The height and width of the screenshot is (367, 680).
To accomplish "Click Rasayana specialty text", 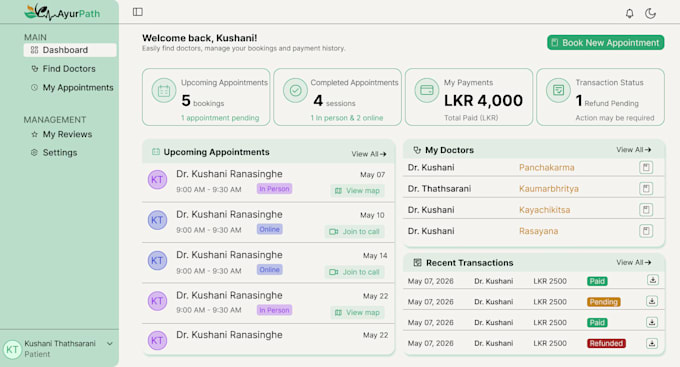I will [538, 231].
